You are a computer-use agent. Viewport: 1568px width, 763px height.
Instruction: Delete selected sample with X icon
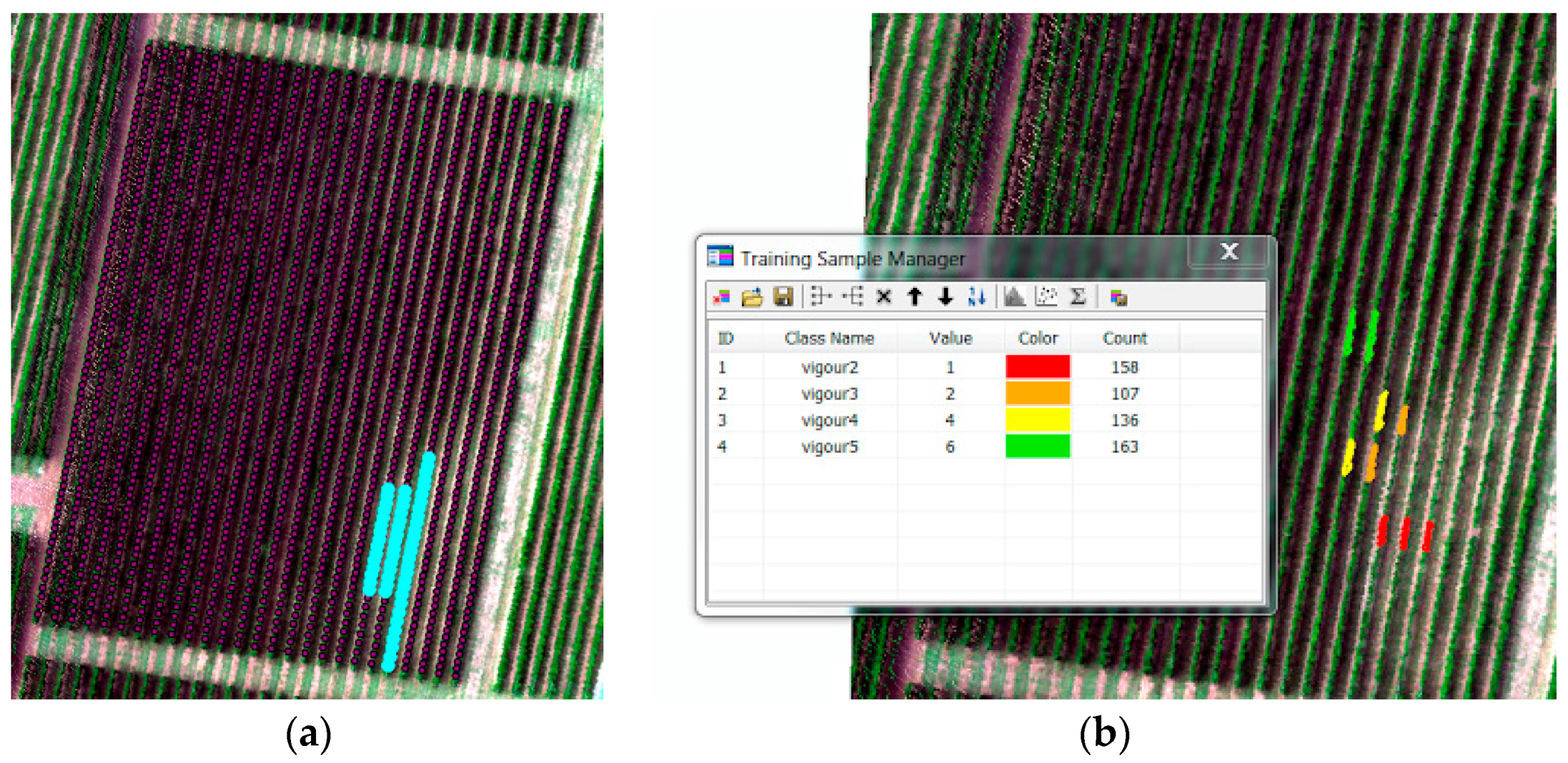pos(883,297)
